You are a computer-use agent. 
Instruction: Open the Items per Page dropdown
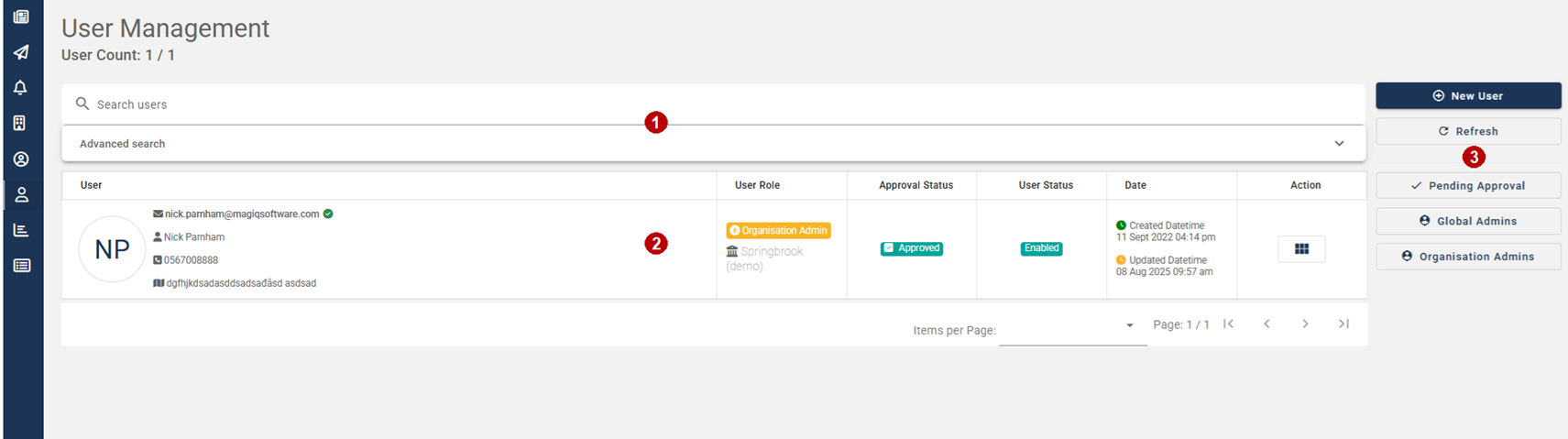[x=1073, y=325]
